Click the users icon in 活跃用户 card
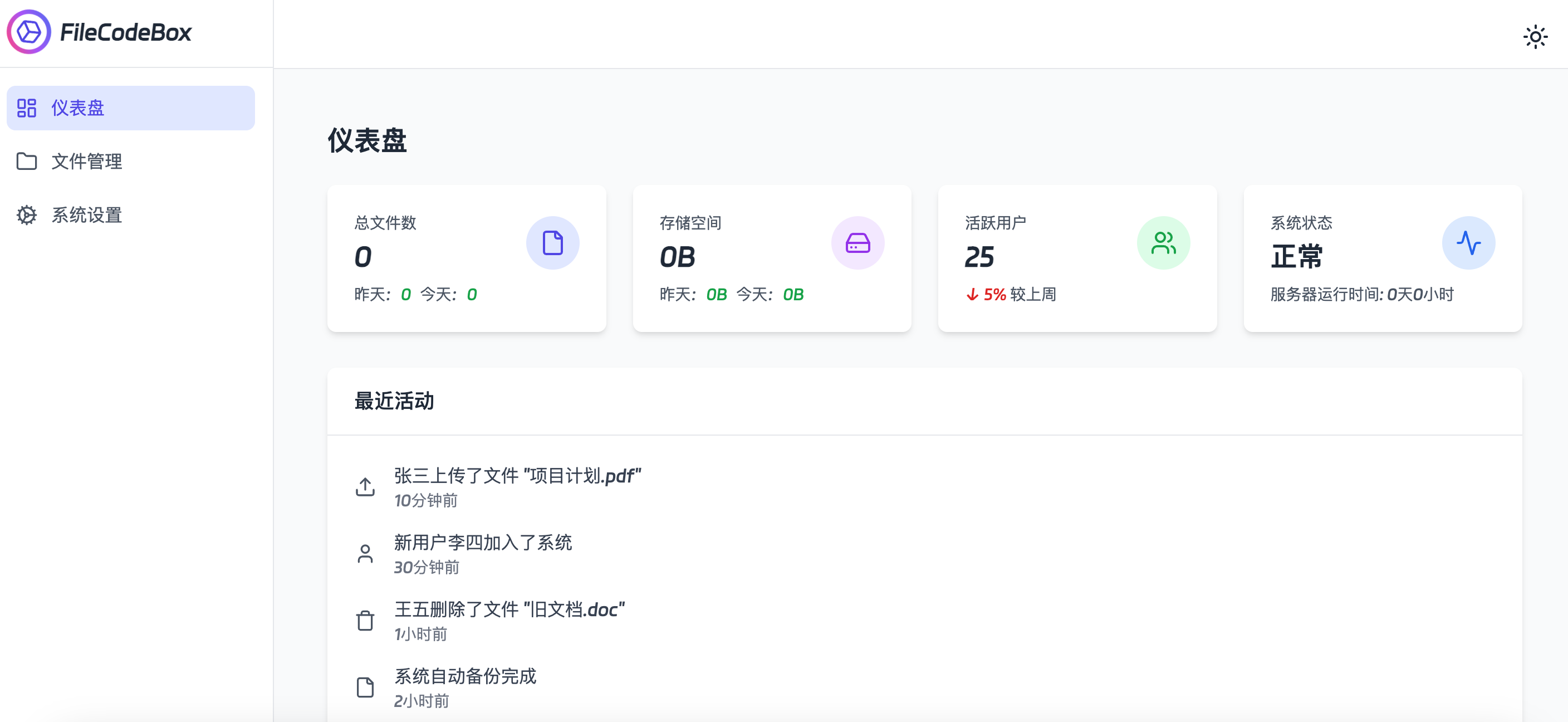This screenshot has height=722, width=1568. 1163,243
